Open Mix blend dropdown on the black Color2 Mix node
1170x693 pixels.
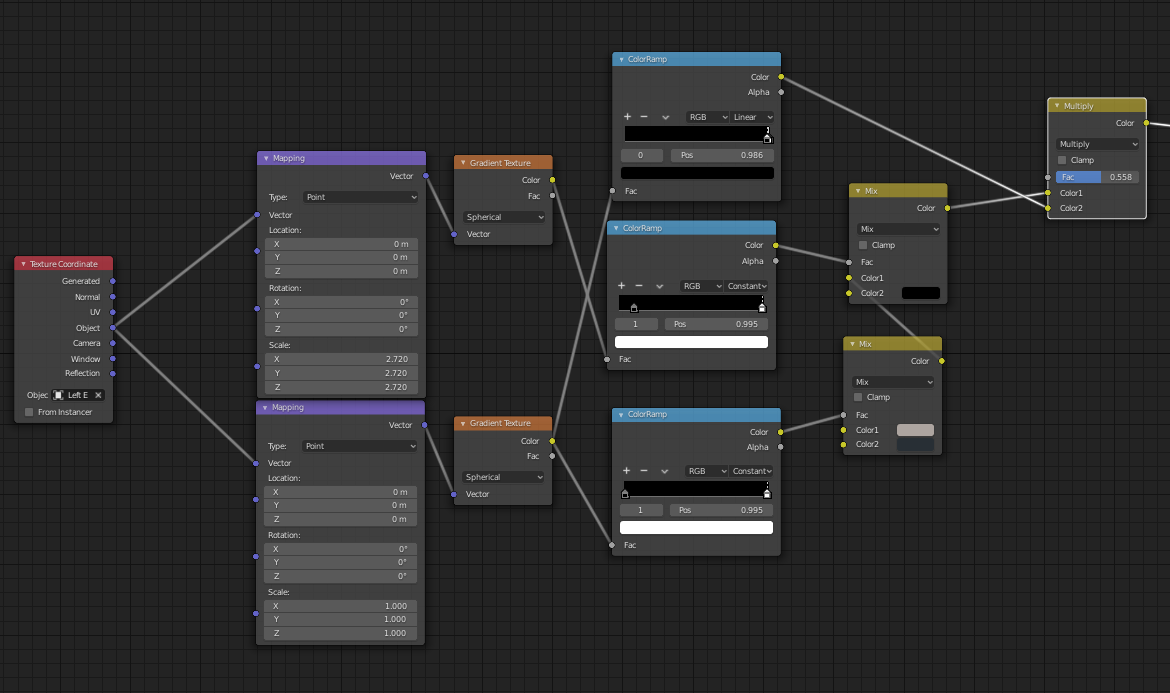pos(898,229)
